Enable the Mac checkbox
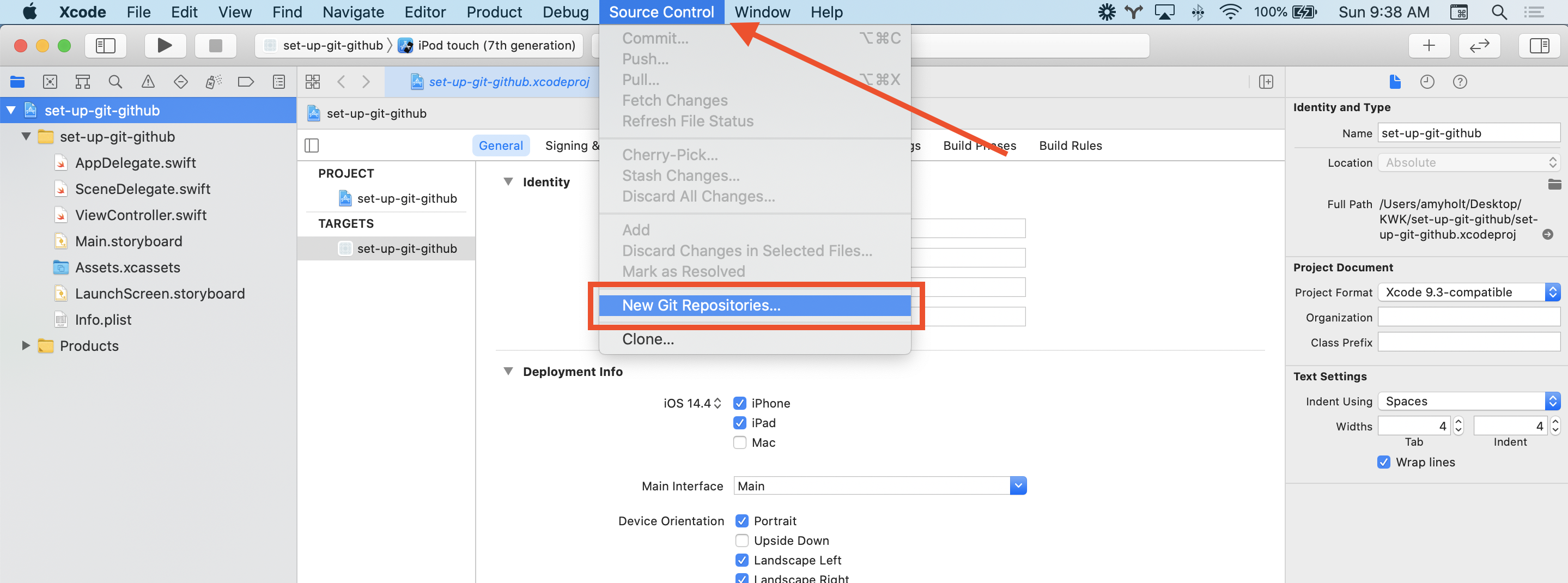1568x583 pixels. tap(739, 442)
